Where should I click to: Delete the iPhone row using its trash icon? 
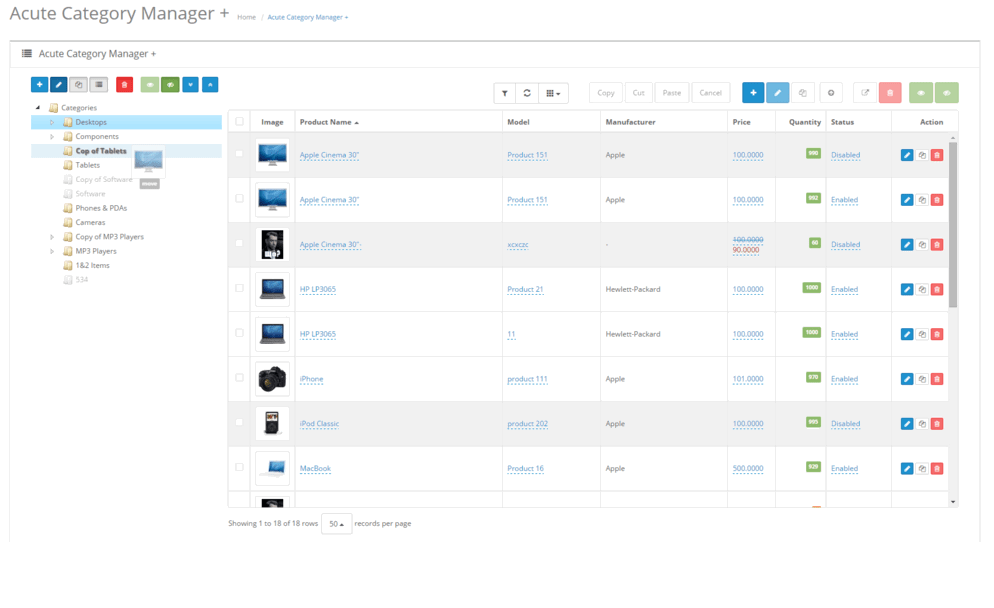pos(936,379)
